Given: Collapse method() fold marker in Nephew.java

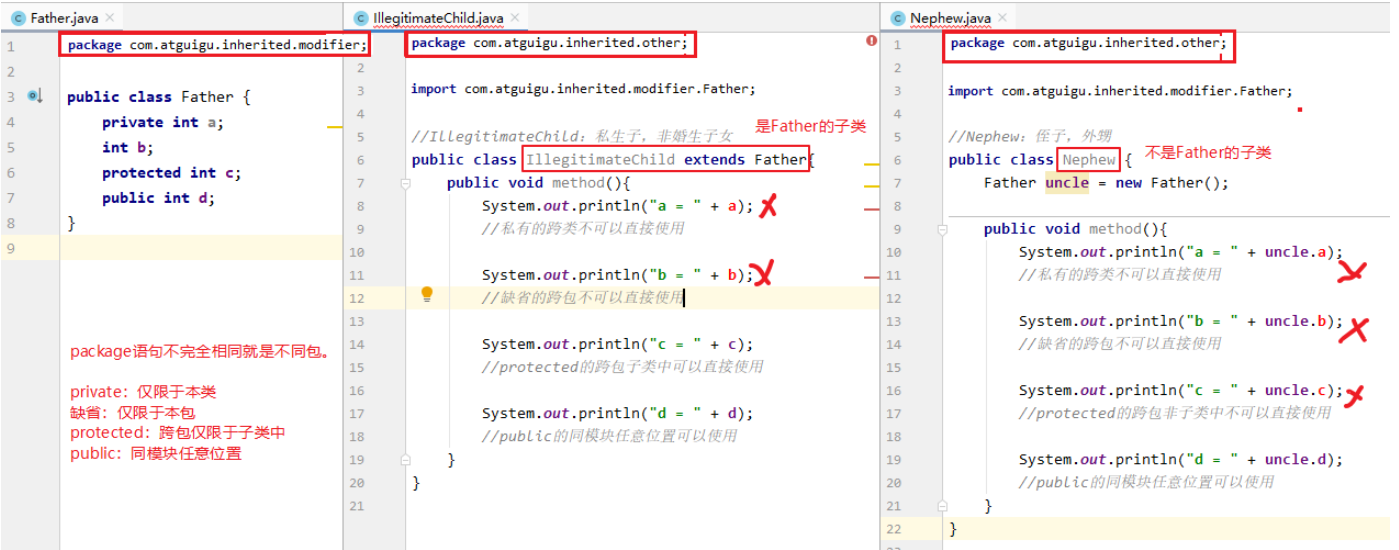Looking at the screenshot, I should tap(942, 229).
